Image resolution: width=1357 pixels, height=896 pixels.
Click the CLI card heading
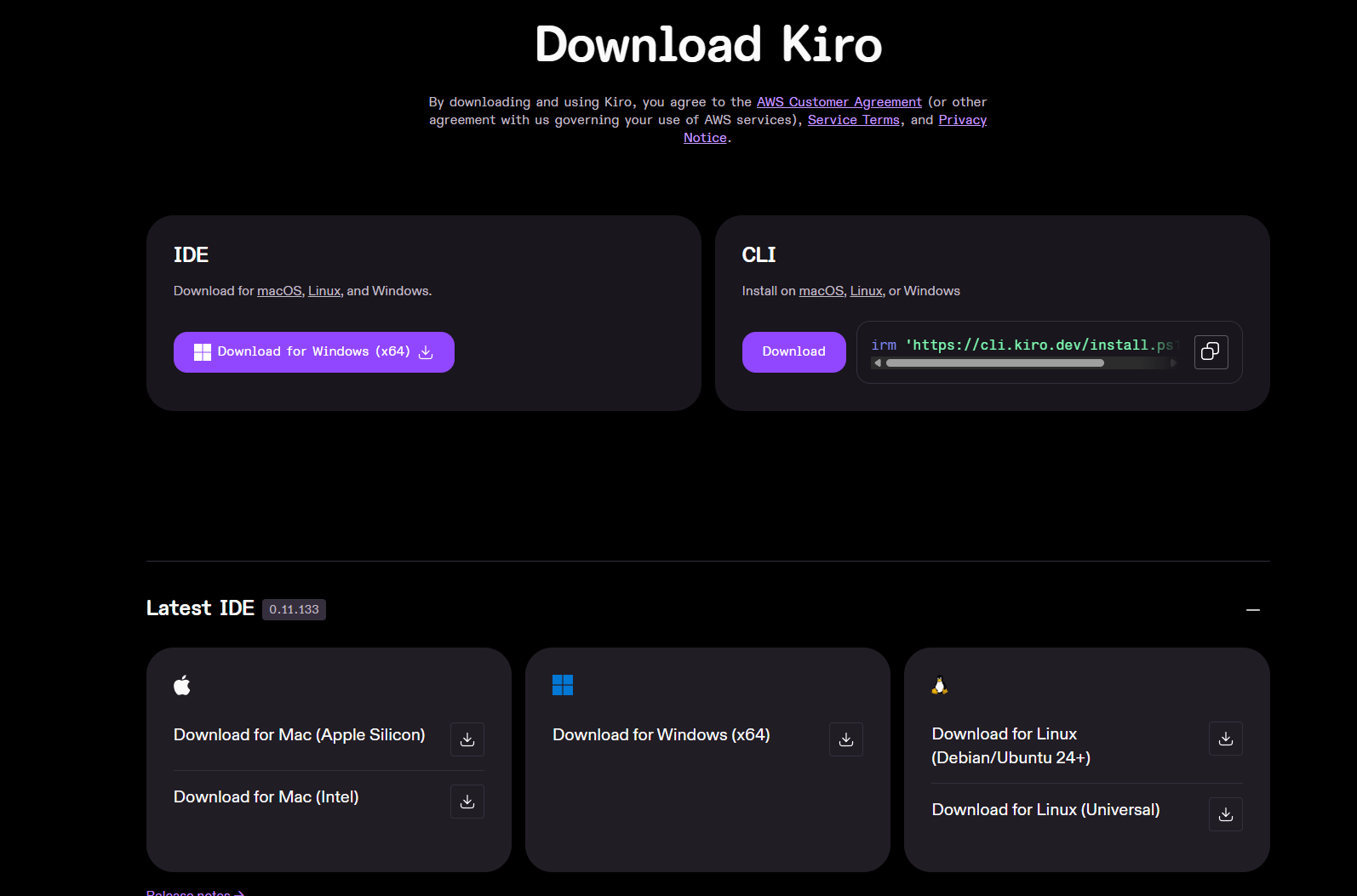click(x=759, y=255)
